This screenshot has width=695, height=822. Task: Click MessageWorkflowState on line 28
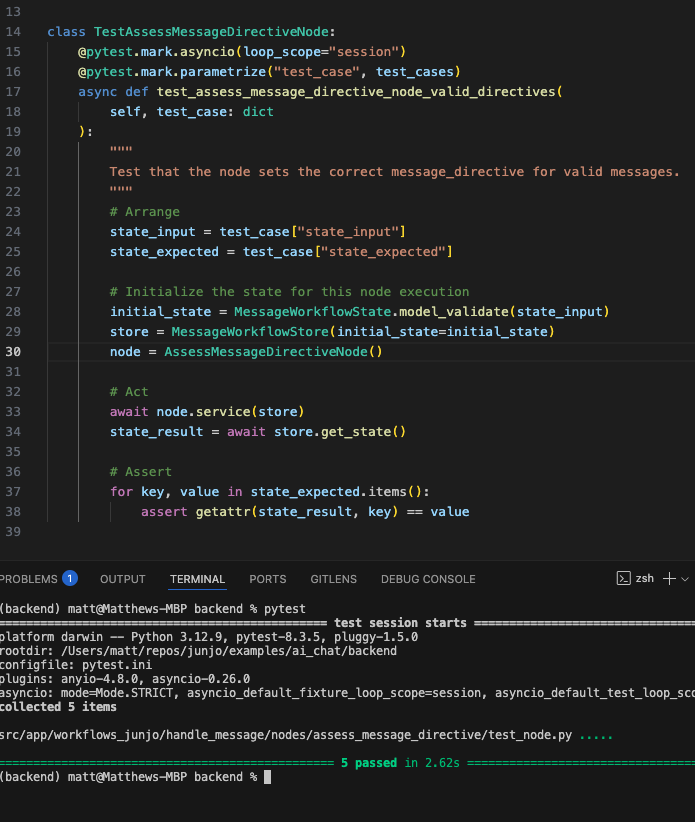[312, 312]
